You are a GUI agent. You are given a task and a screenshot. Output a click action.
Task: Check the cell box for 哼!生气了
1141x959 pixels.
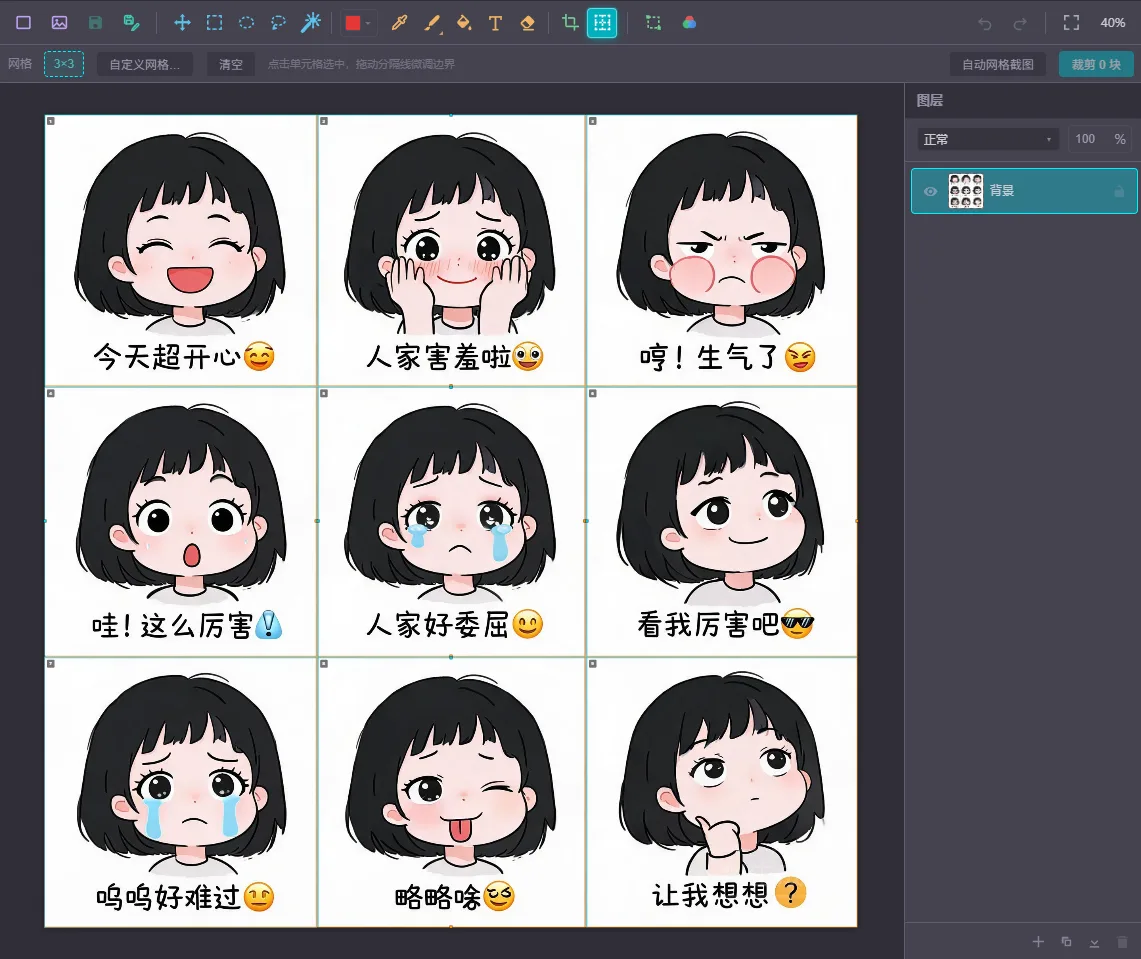(592, 122)
